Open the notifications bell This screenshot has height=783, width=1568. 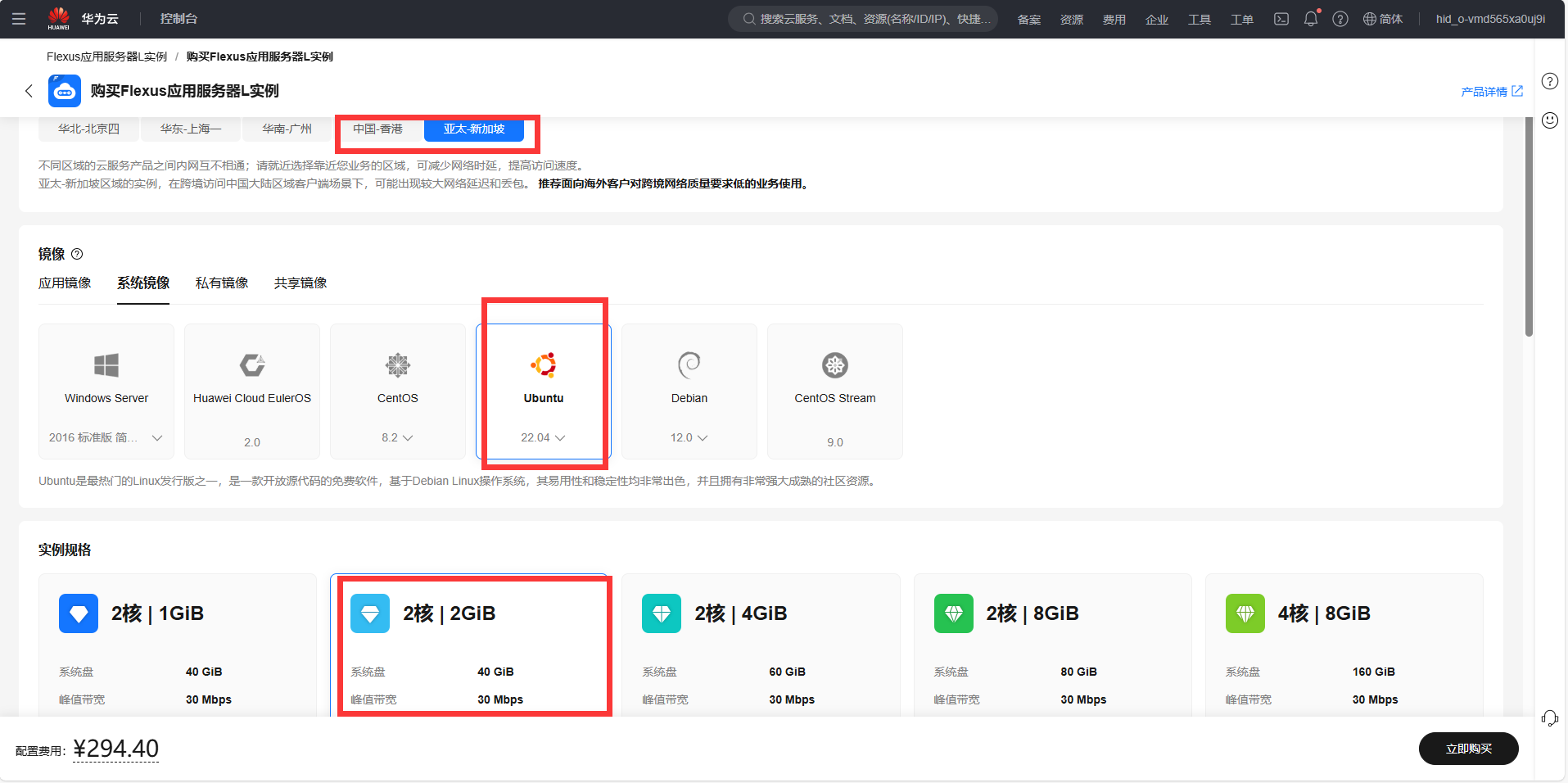(1310, 19)
